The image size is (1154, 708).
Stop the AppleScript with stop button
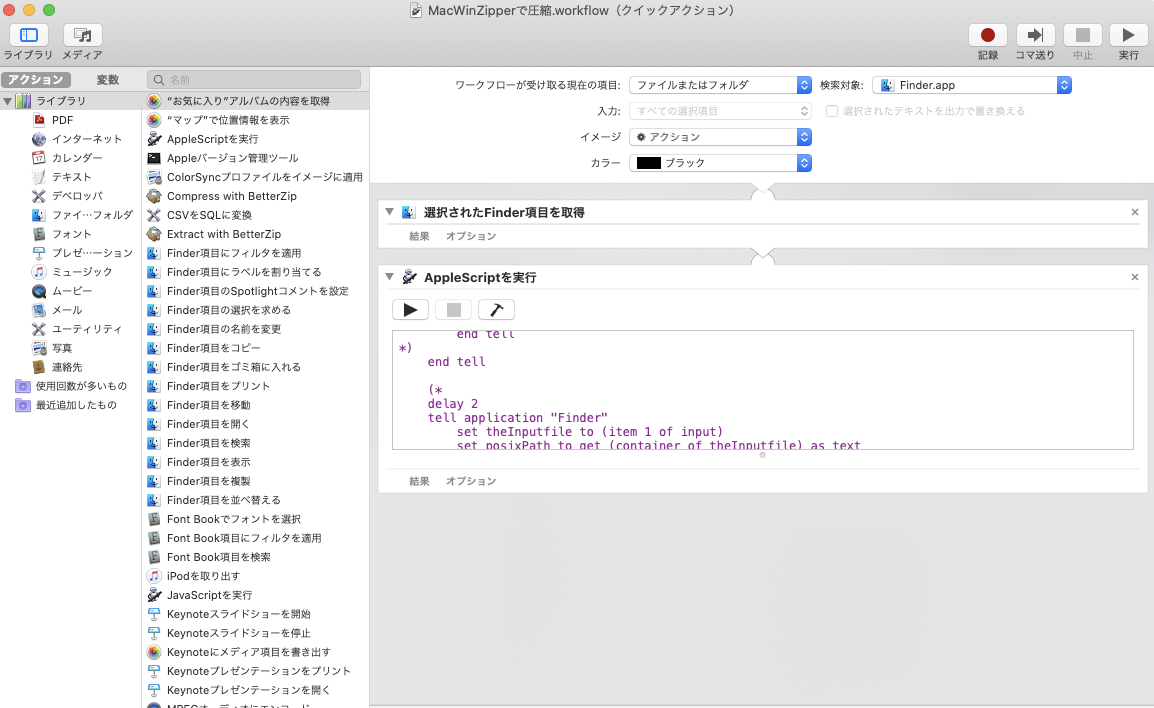(x=453, y=310)
